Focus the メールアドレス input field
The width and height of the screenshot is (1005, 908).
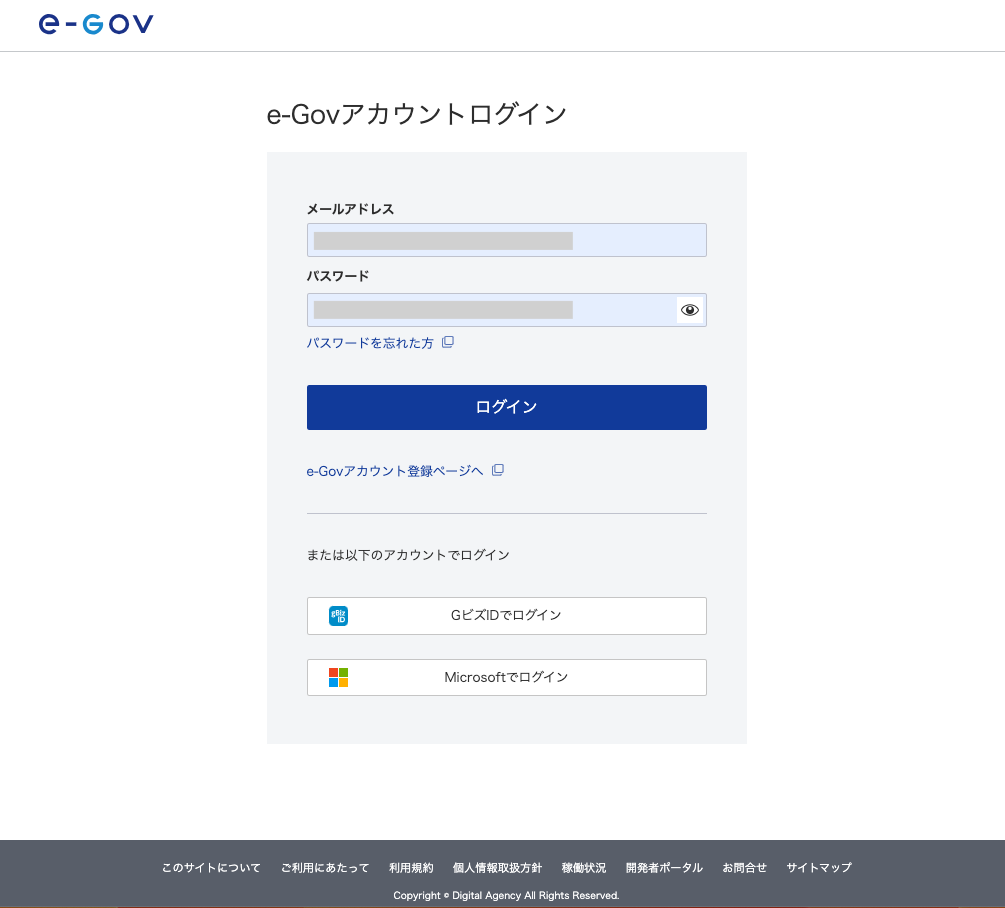pyautogui.click(x=506, y=240)
